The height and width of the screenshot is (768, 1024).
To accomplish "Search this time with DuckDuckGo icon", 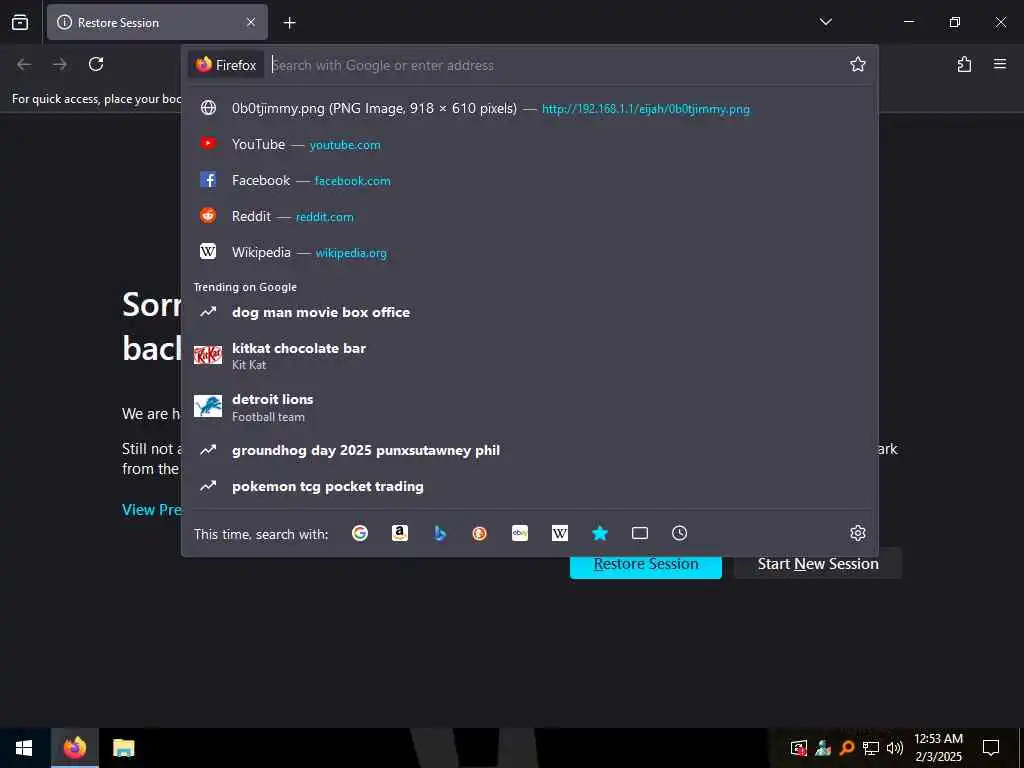I will 479,533.
